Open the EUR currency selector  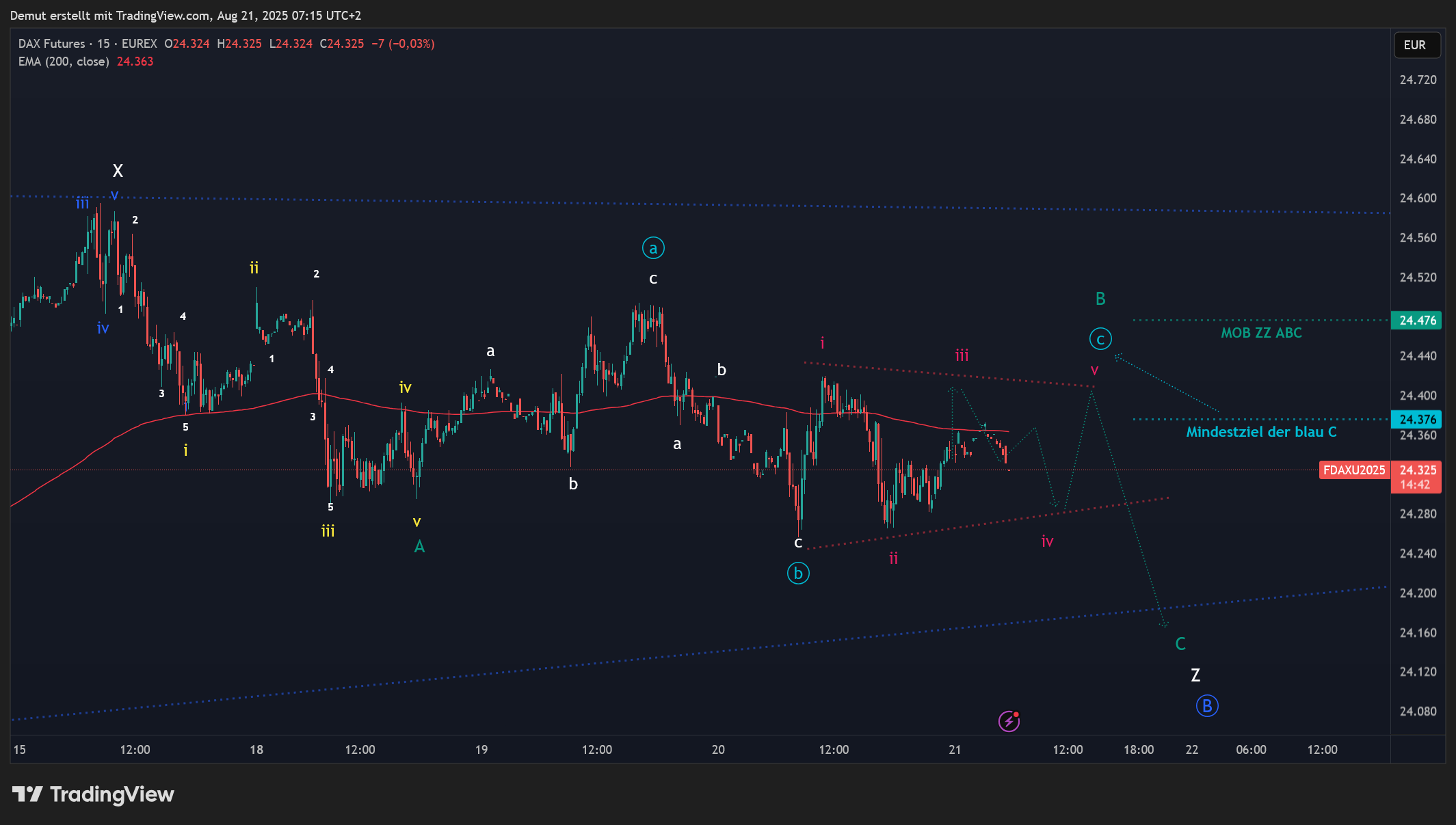[x=1416, y=45]
